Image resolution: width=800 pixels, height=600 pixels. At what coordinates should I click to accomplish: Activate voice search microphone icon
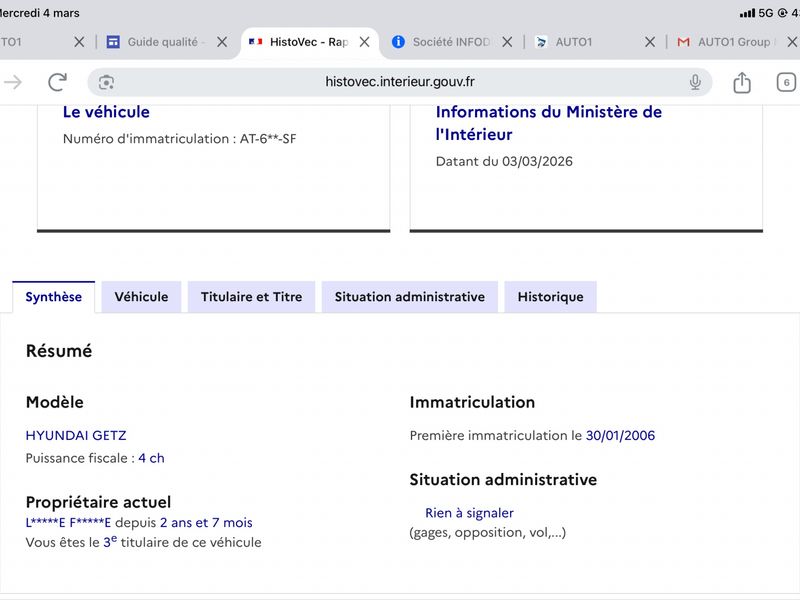(695, 82)
